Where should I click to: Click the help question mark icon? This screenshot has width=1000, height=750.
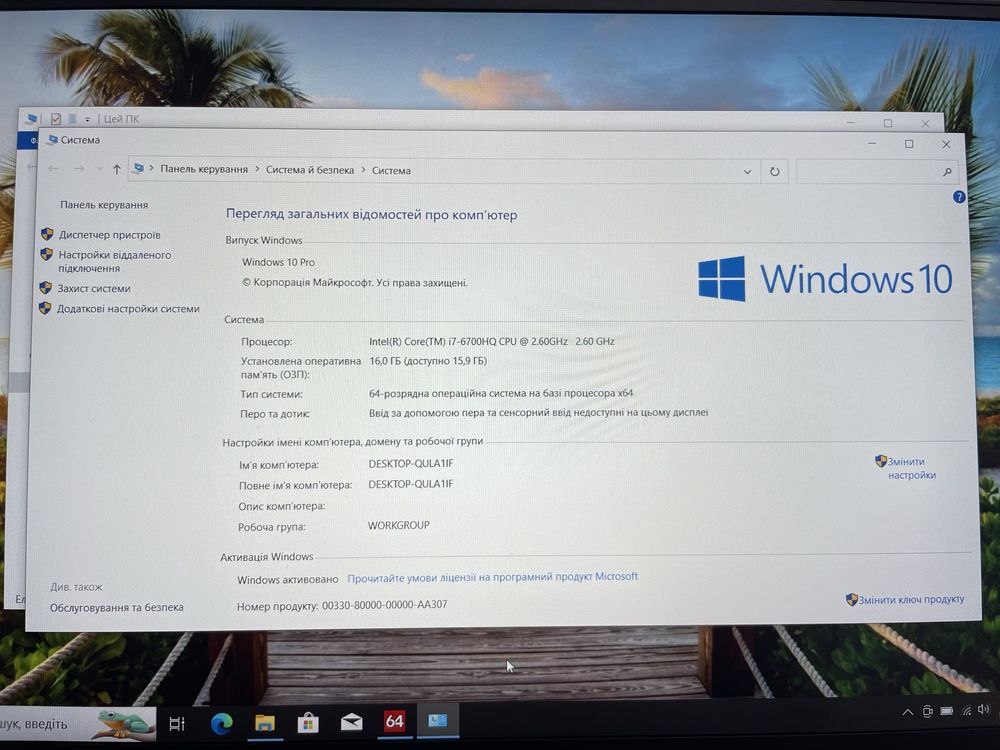[959, 197]
